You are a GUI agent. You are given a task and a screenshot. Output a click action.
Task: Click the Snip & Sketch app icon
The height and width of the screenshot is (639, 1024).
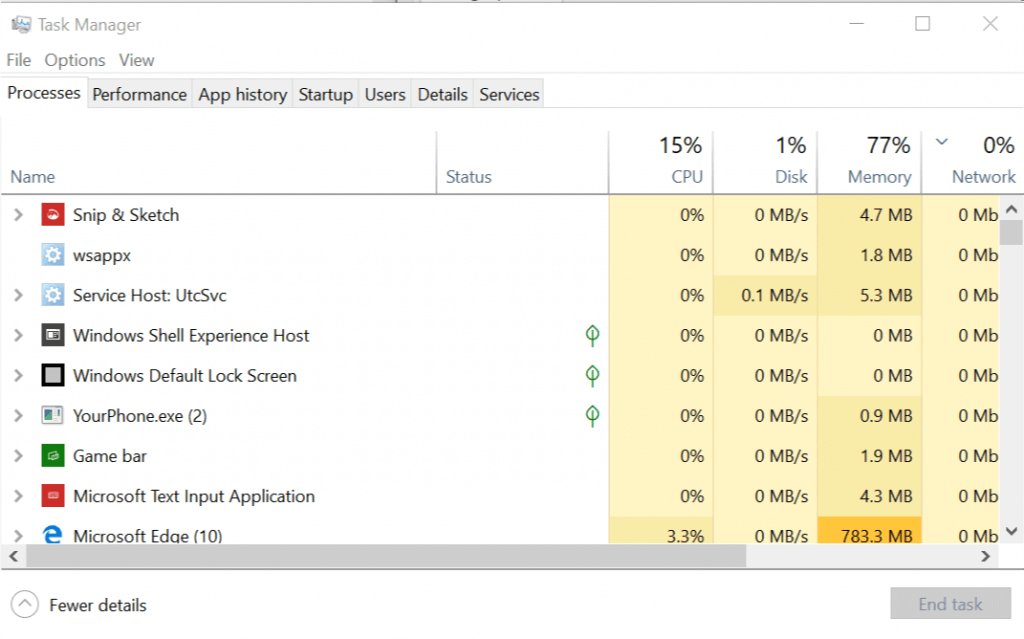(53, 214)
